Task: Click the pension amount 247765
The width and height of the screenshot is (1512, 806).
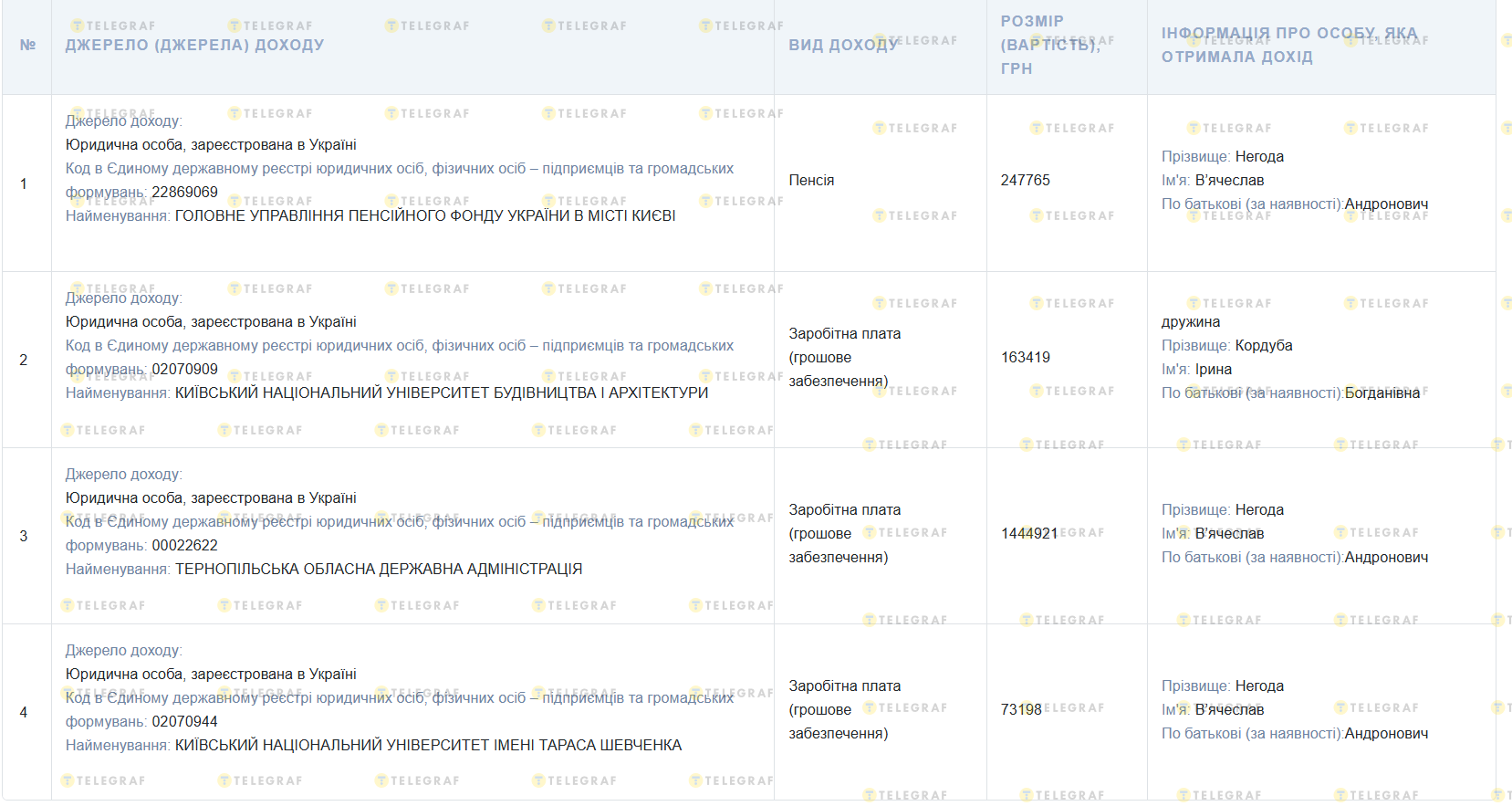Action: (1025, 181)
